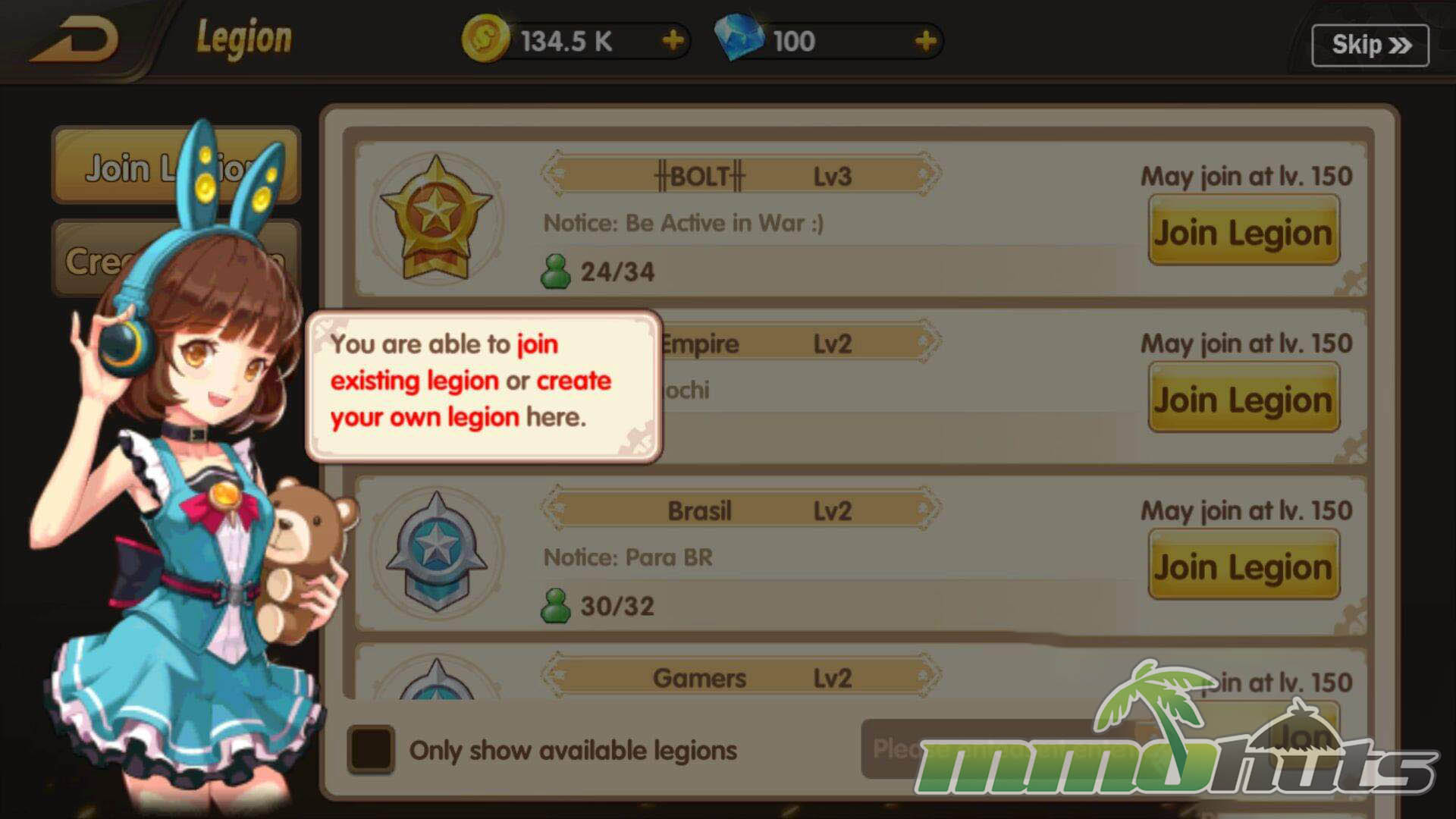This screenshot has width=1456, height=819.
Task: Click the green member icon showing 30/32
Action: click(555, 606)
